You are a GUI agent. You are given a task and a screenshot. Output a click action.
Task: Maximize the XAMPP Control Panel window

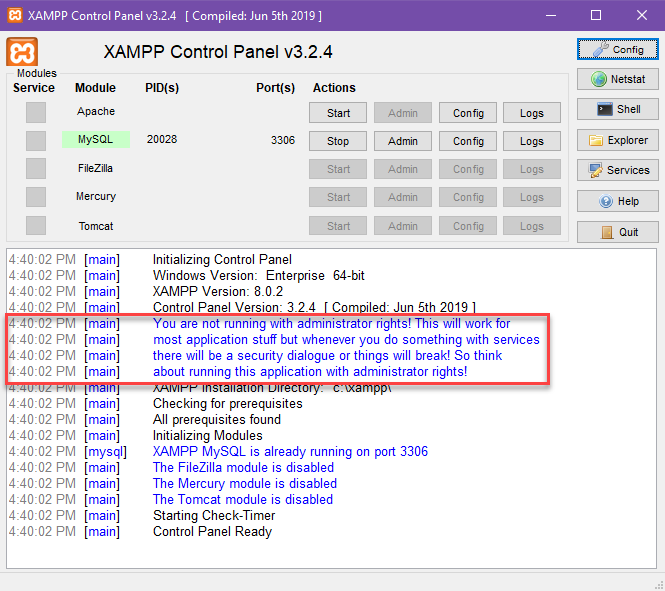(596, 15)
